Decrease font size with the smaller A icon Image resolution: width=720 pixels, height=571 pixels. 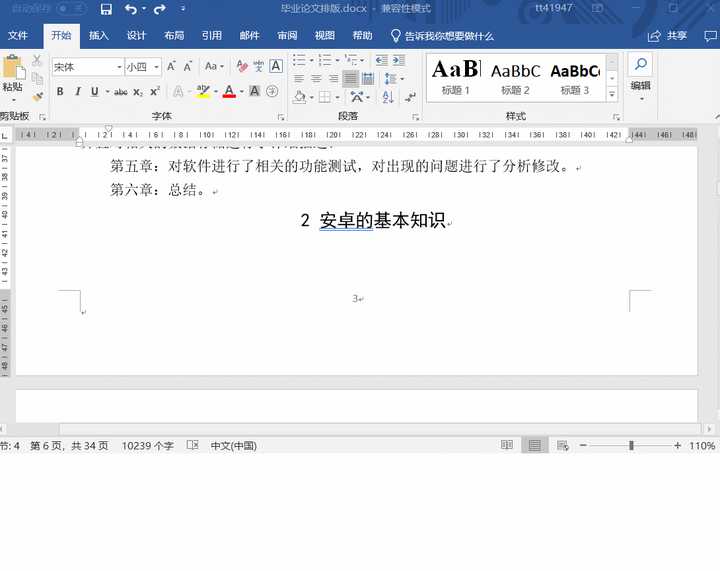(188, 67)
